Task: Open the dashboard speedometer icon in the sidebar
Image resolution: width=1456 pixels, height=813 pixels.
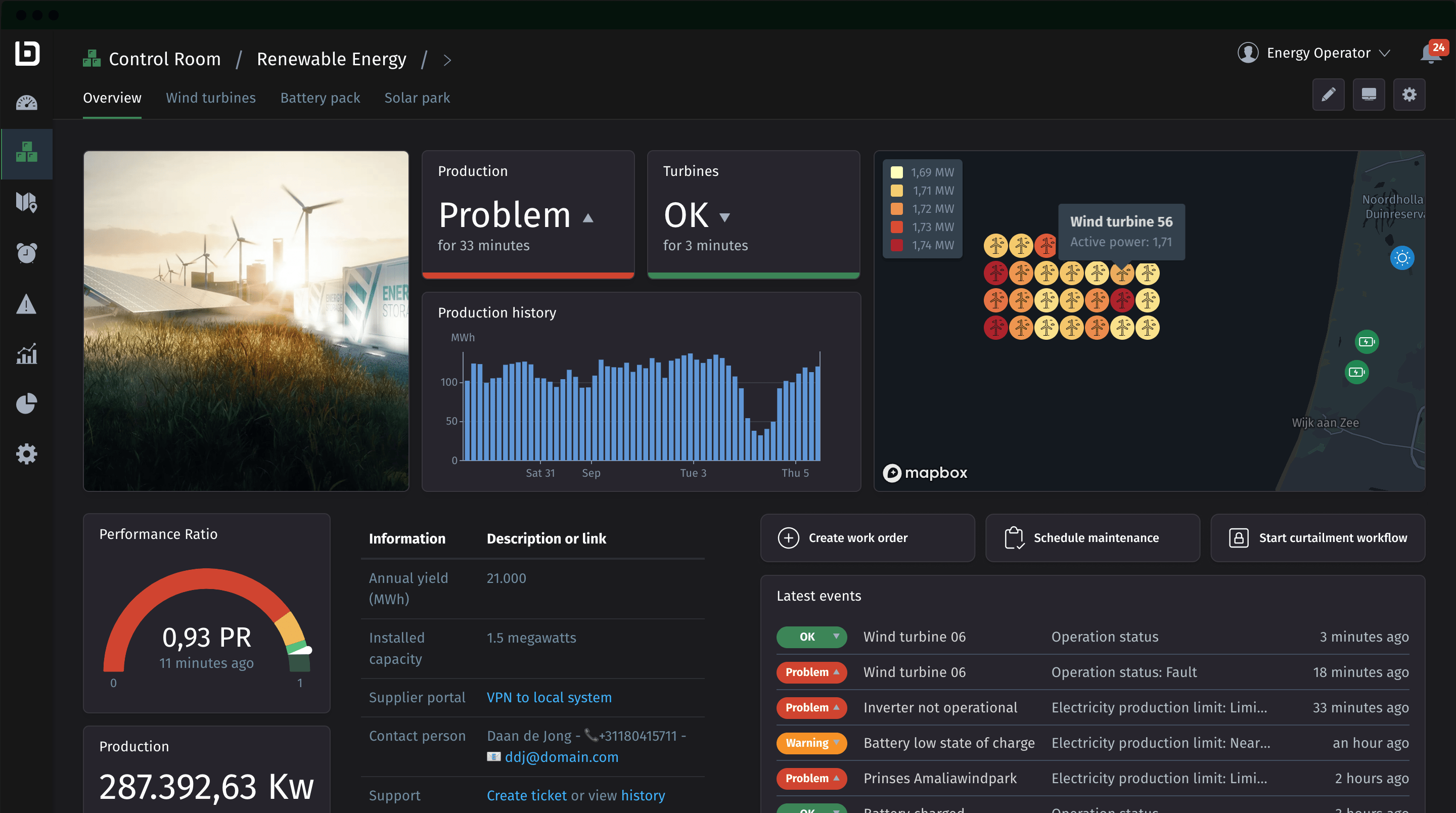Action: pos(27,102)
